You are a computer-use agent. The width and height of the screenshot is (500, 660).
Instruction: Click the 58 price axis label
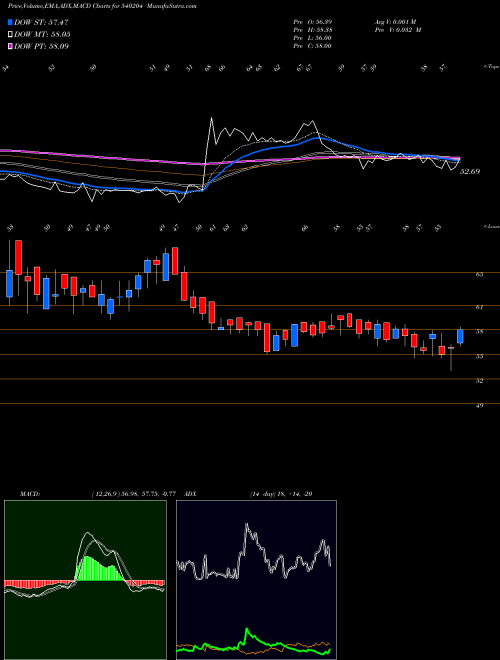click(479, 331)
